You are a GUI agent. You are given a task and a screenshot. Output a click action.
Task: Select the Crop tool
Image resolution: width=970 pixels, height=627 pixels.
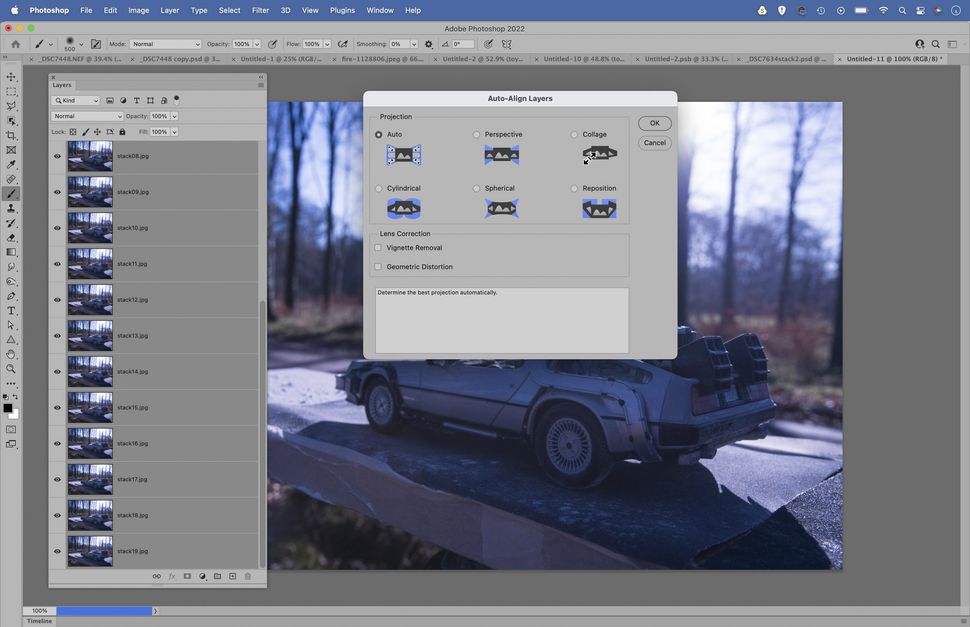click(11, 135)
